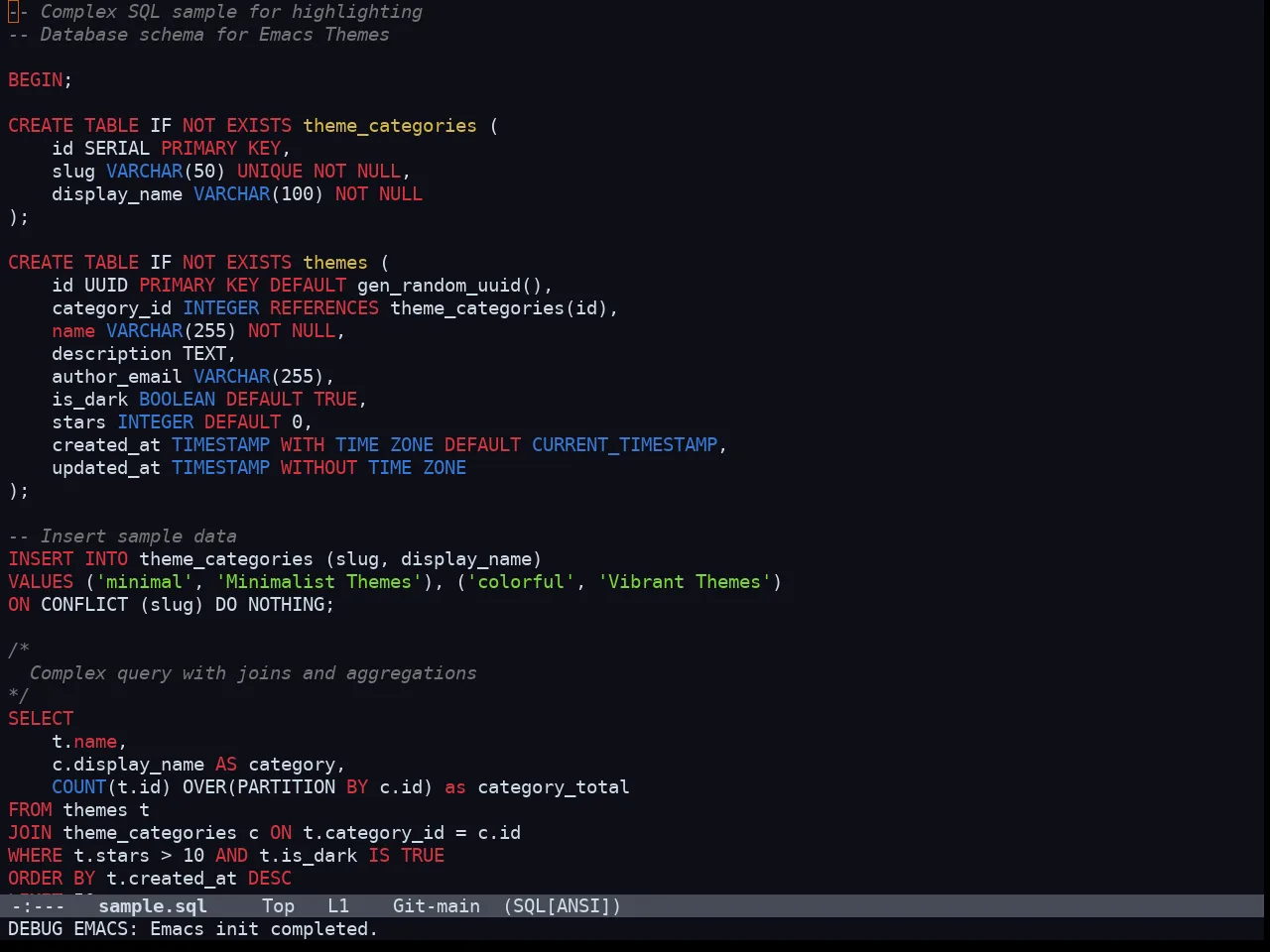
Task: Click the SERIAL type on the id line
Action: point(117,149)
